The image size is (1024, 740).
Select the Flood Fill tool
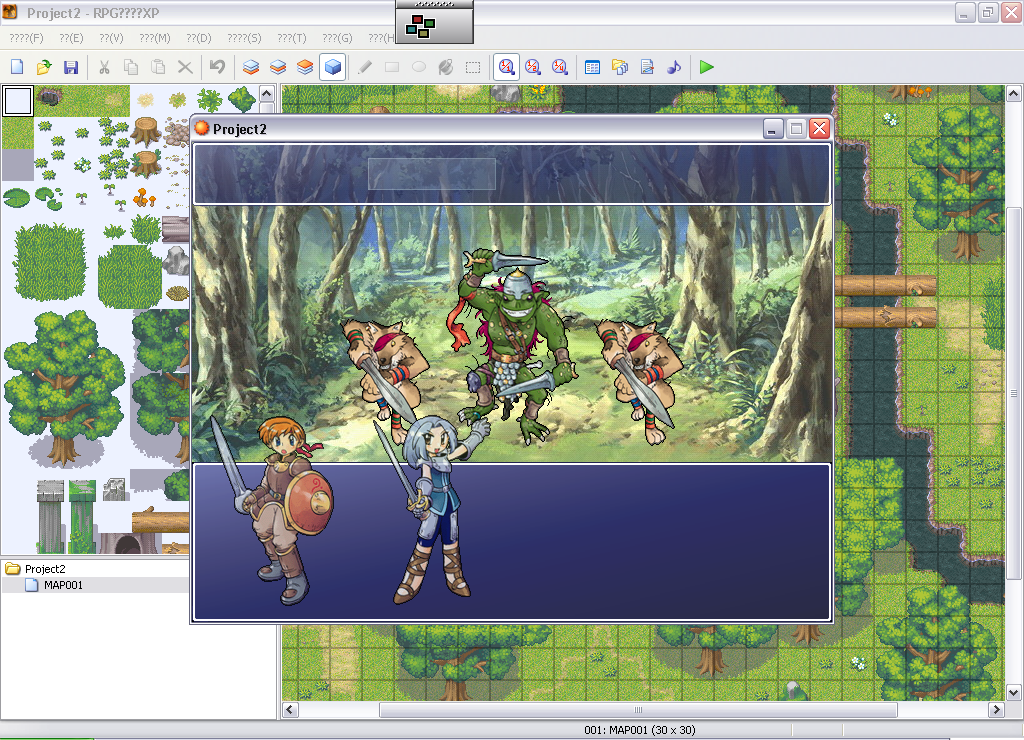[x=446, y=67]
